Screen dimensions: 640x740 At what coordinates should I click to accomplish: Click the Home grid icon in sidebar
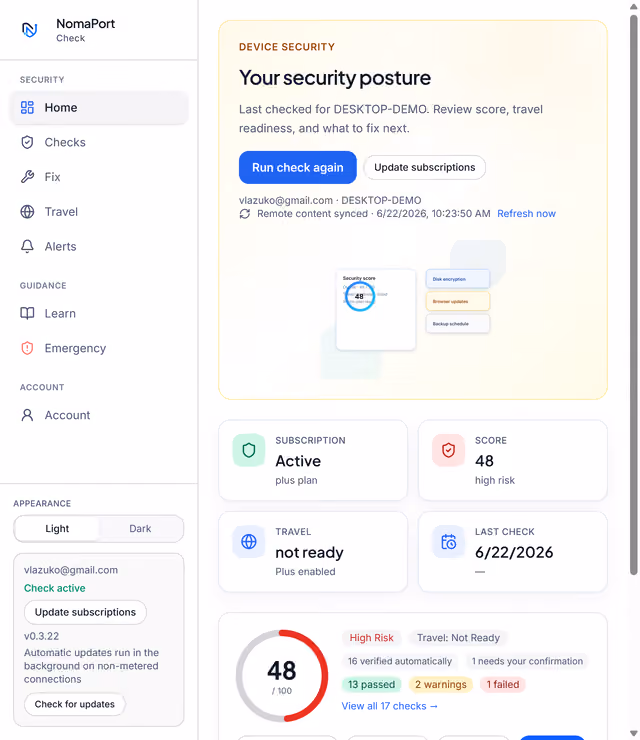point(27,108)
